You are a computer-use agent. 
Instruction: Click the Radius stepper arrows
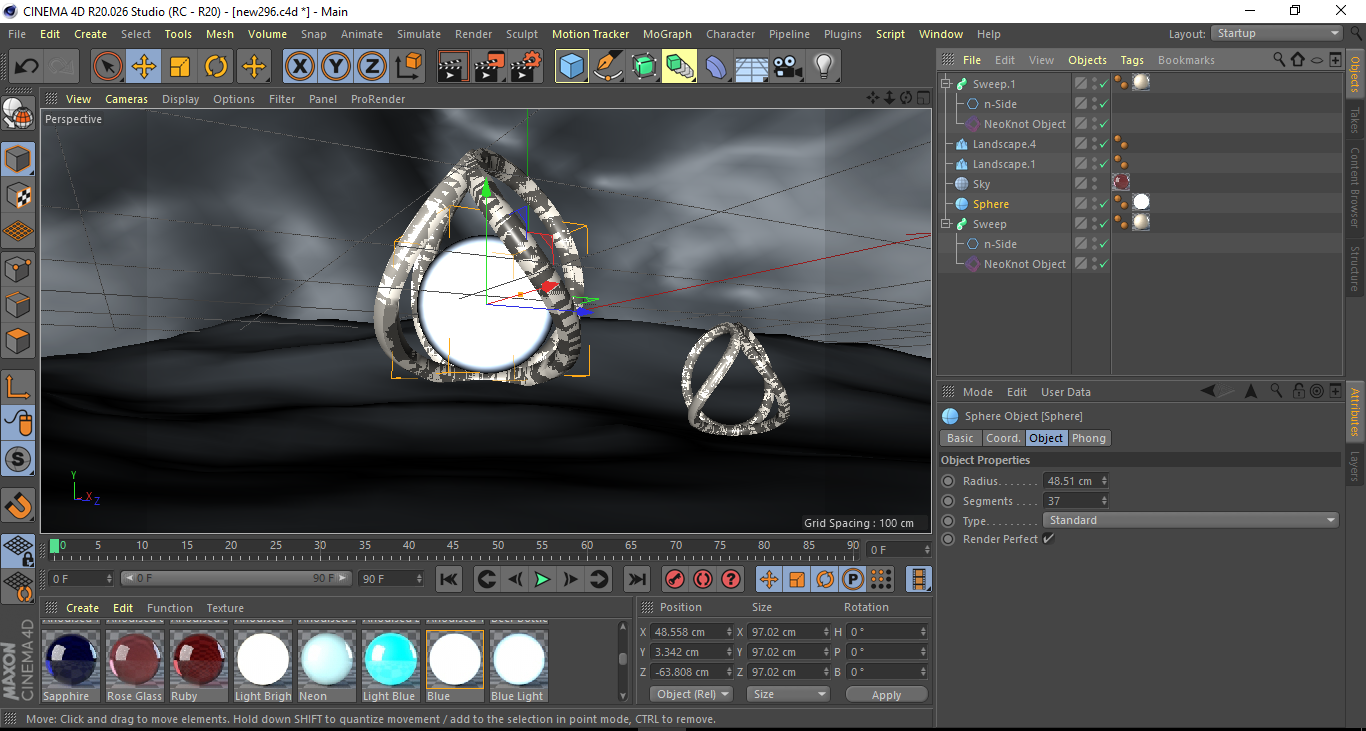click(x=1104, y=481)
